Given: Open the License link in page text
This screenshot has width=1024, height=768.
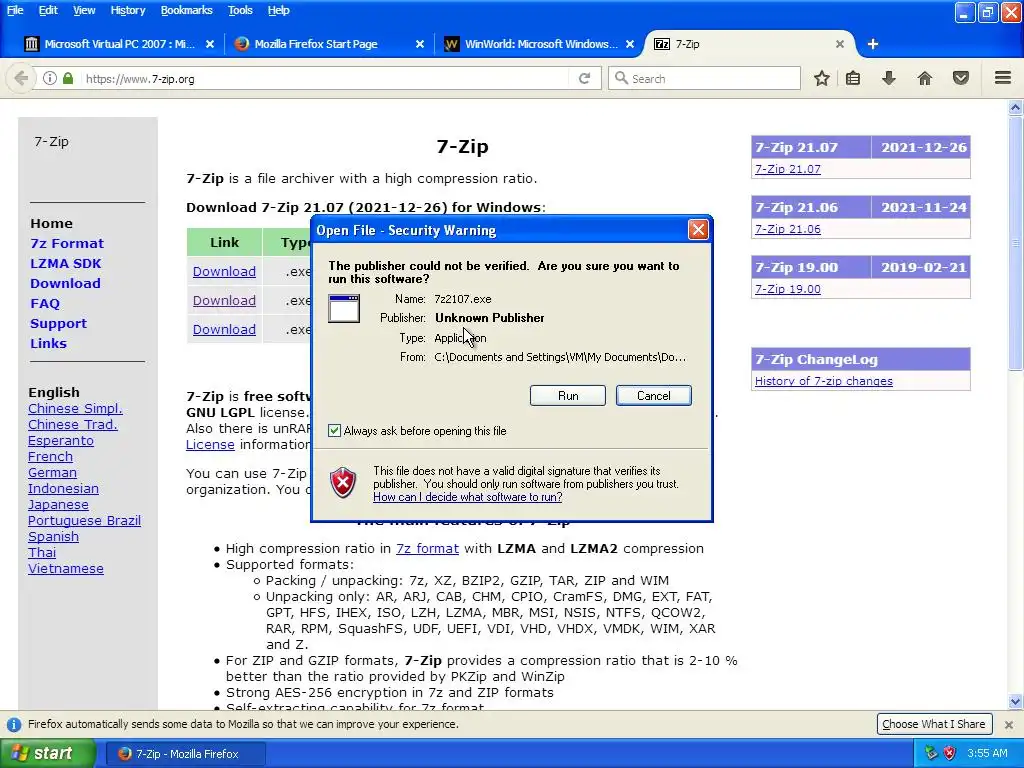Looking at the screenshot, I should 210,445.
